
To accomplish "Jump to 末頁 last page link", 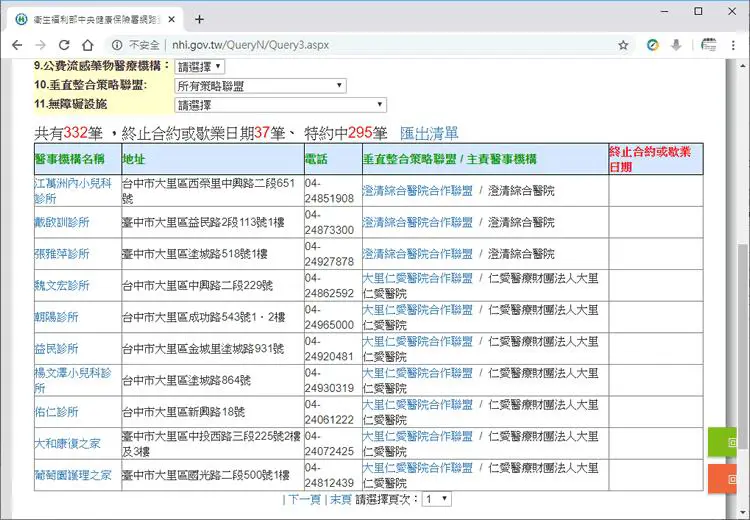I will 341,499.
